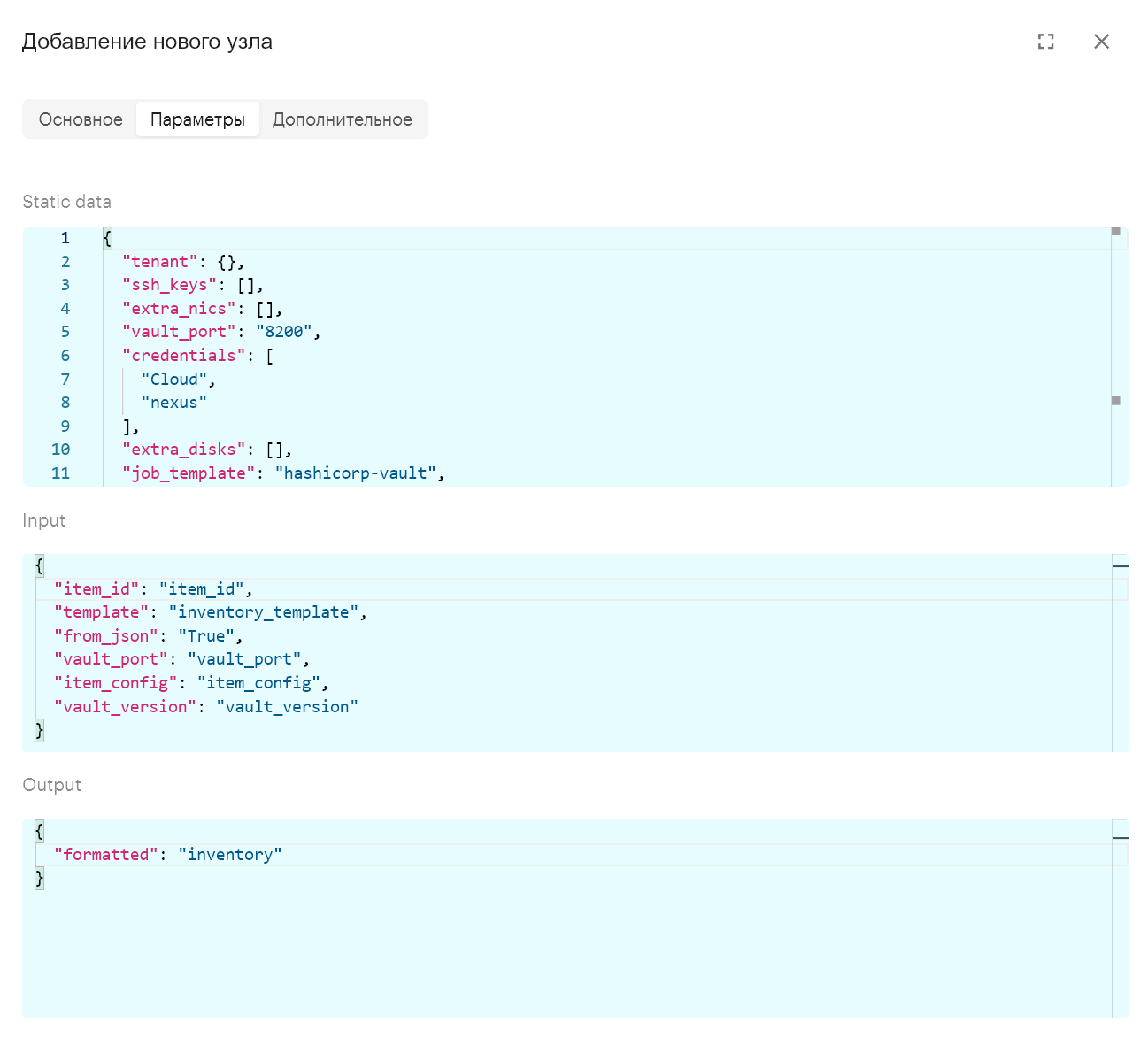Image resolution: width=1148 pixels, height=1038 pixels.
Task: Expand the dialog to fullscreen
Action: 1046,42
